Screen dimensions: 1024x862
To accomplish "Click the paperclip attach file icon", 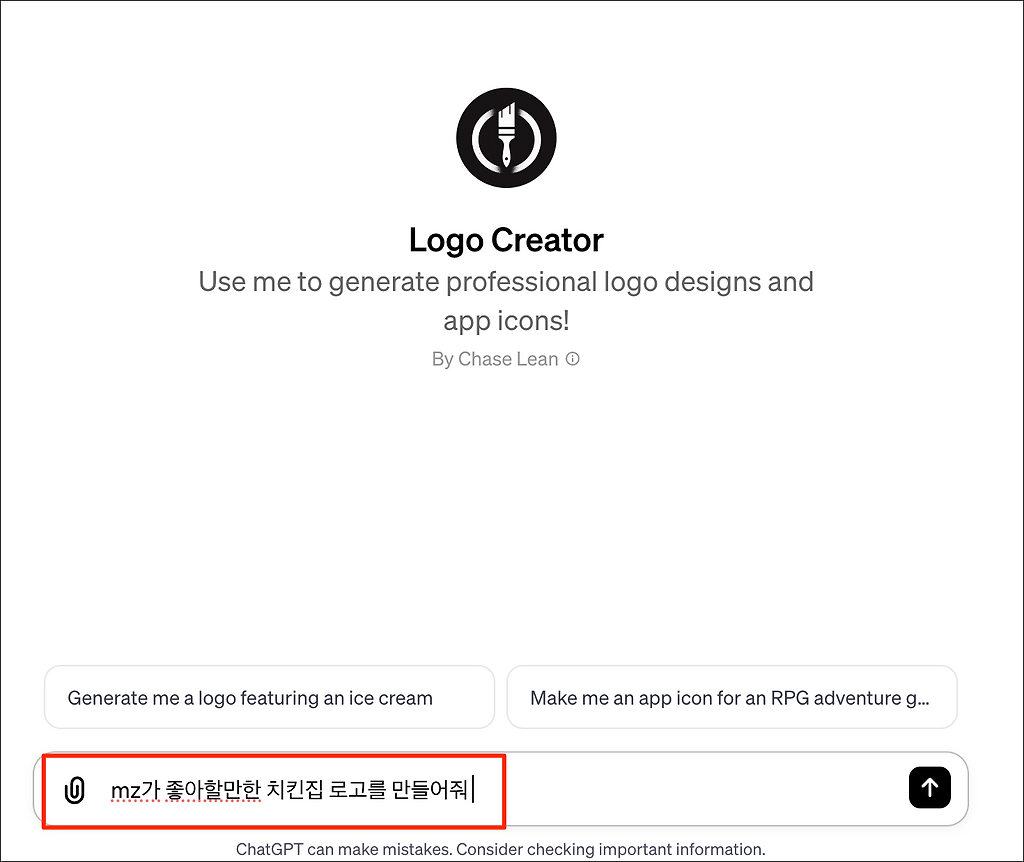I will point(74,790).
